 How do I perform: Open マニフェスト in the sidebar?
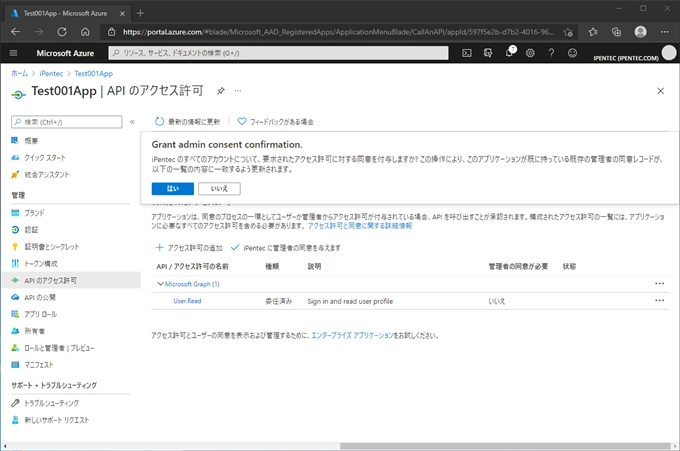pyautogui.click(x=39, y=365)
